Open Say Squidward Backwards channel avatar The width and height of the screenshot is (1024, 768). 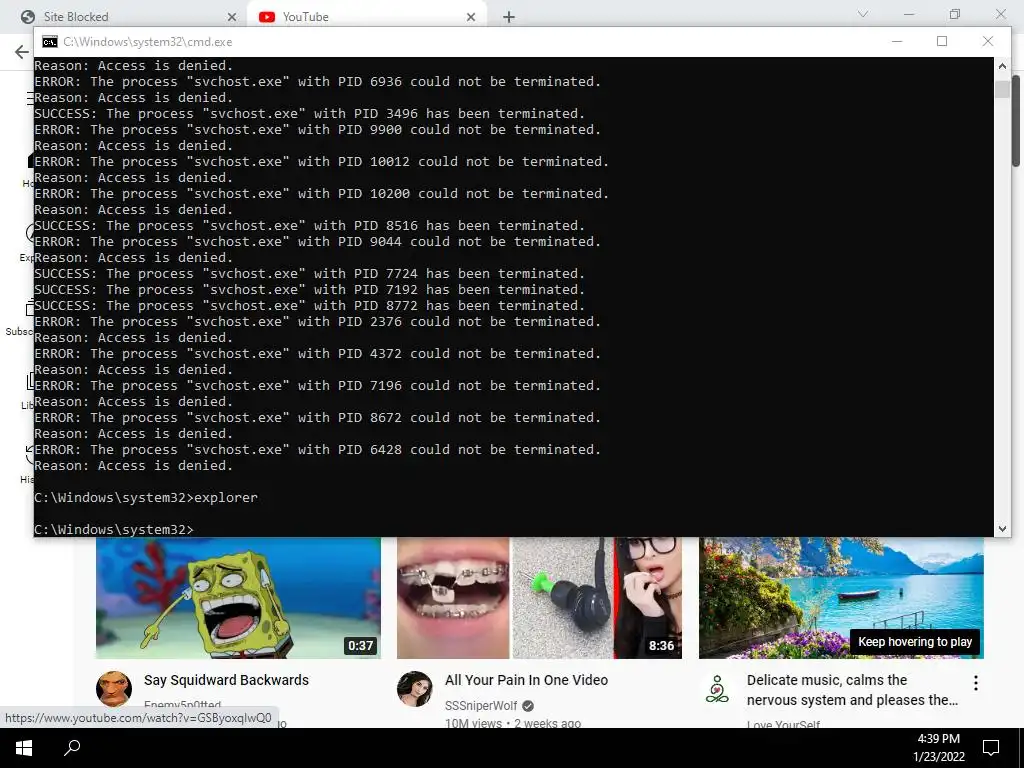coord(114,688)
